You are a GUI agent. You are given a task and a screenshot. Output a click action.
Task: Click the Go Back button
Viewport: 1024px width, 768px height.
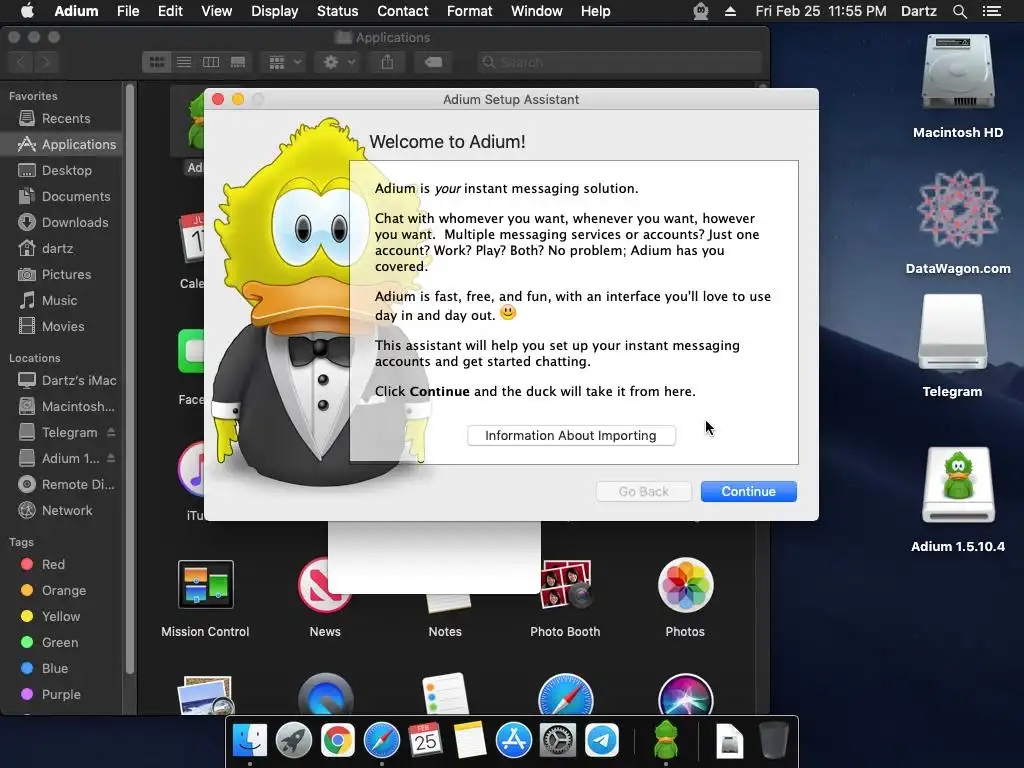pyautogui.click(x=643, y=491)
